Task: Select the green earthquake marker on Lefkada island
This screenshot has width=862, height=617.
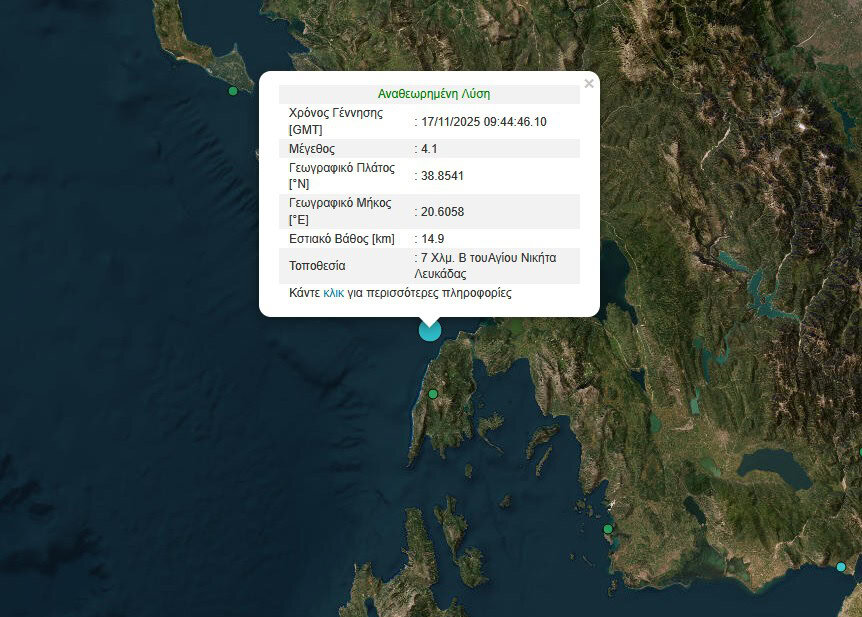Action: click(433, 394)
